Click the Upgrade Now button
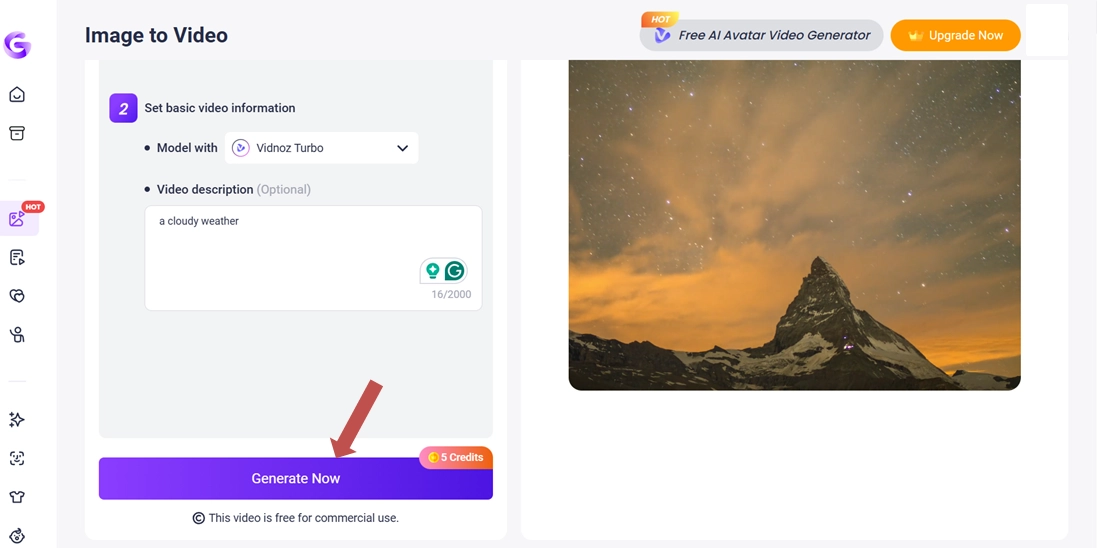This screenshot has width=1097, height=548. point(955,36)
